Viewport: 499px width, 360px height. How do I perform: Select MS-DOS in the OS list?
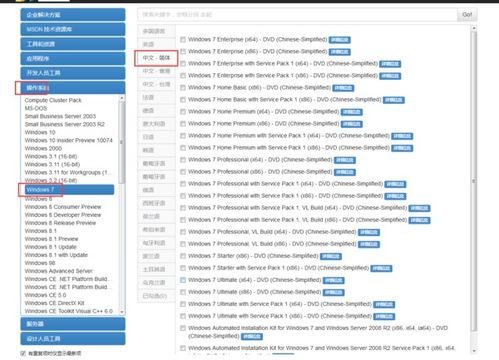coord(36,108)
